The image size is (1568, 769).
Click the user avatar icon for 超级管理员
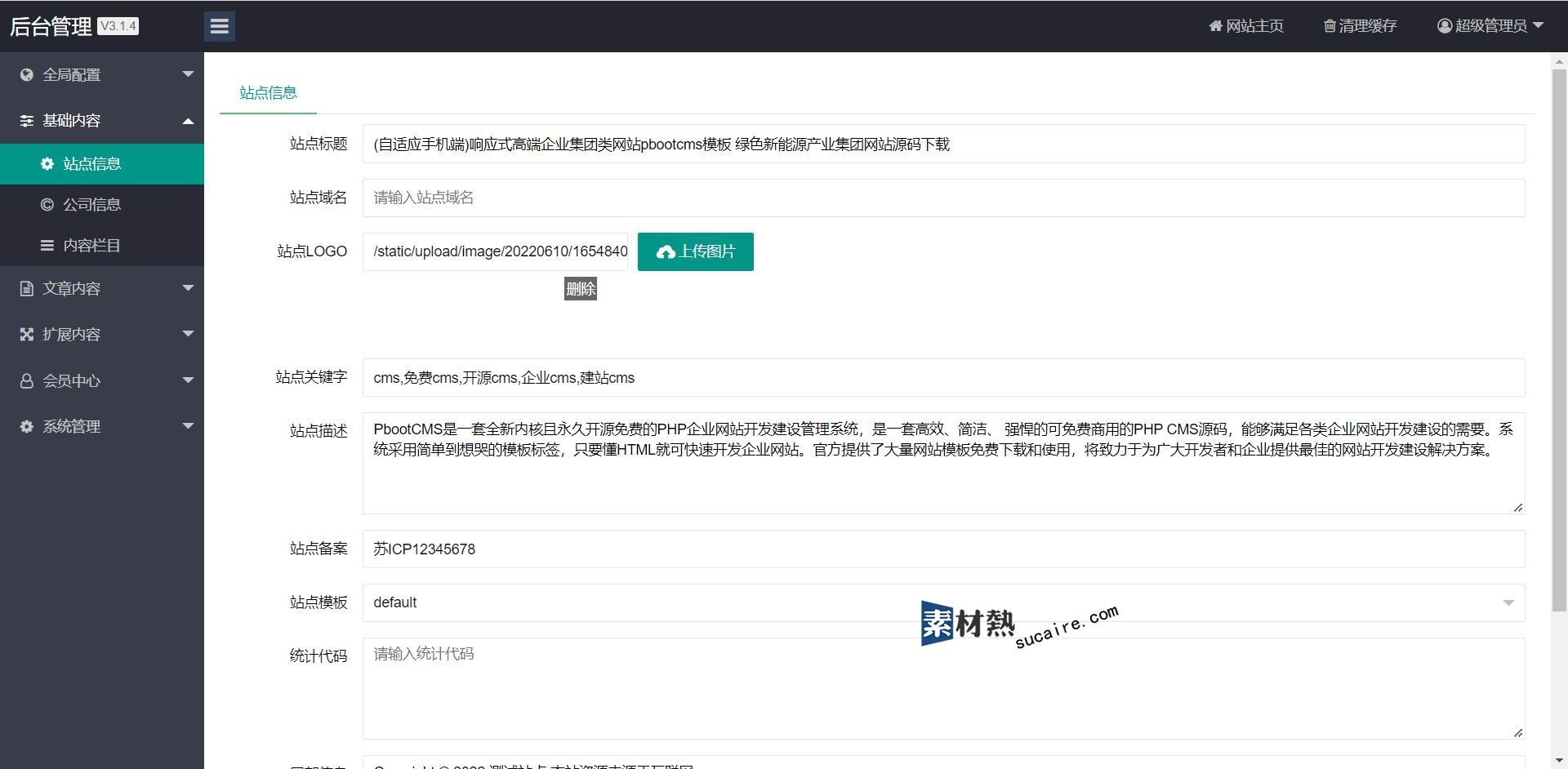click(x=1445, y=26)
